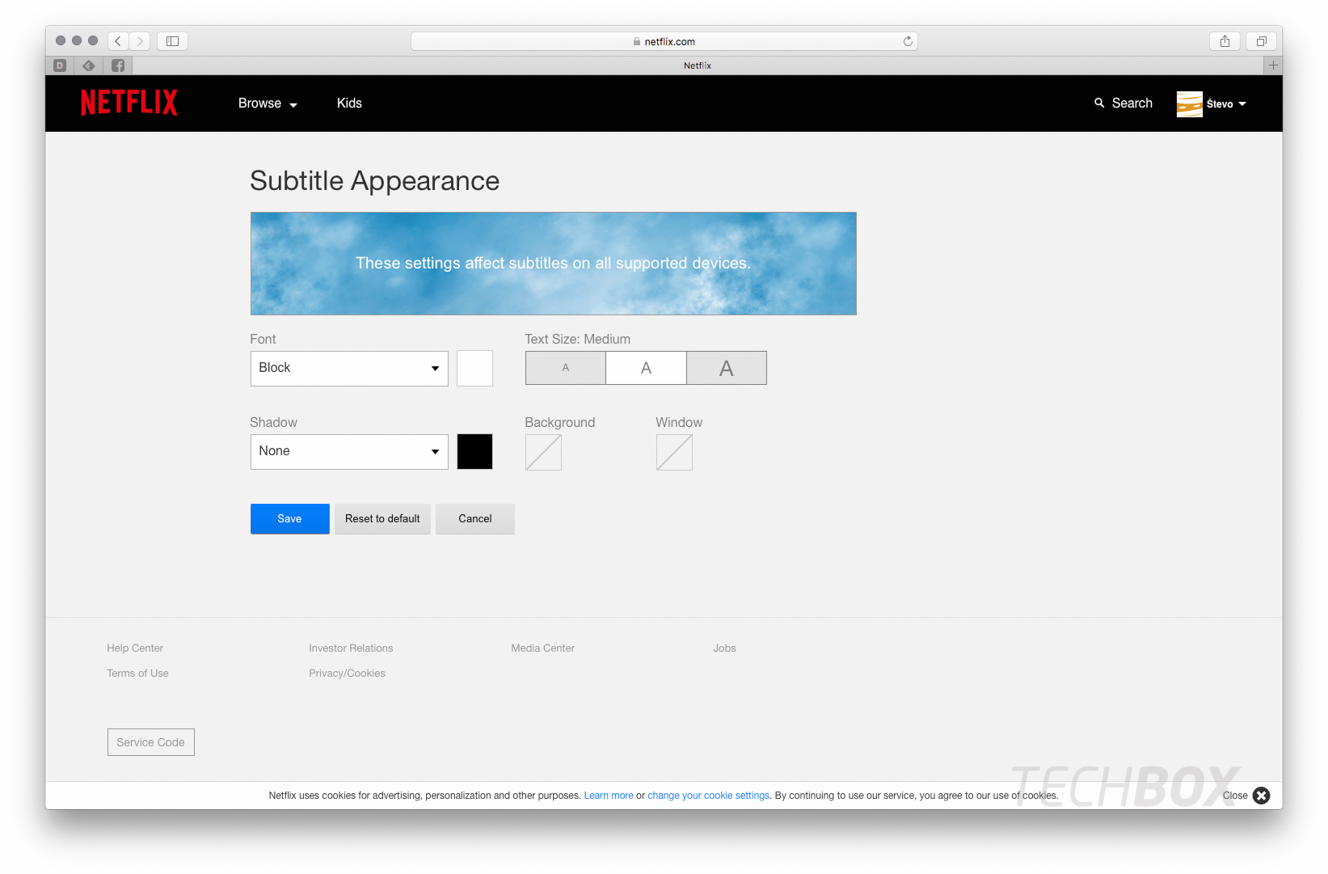1328x874 pixels.
Task: Click Learn more in cookie notice
Action: (x=608, y=796)
